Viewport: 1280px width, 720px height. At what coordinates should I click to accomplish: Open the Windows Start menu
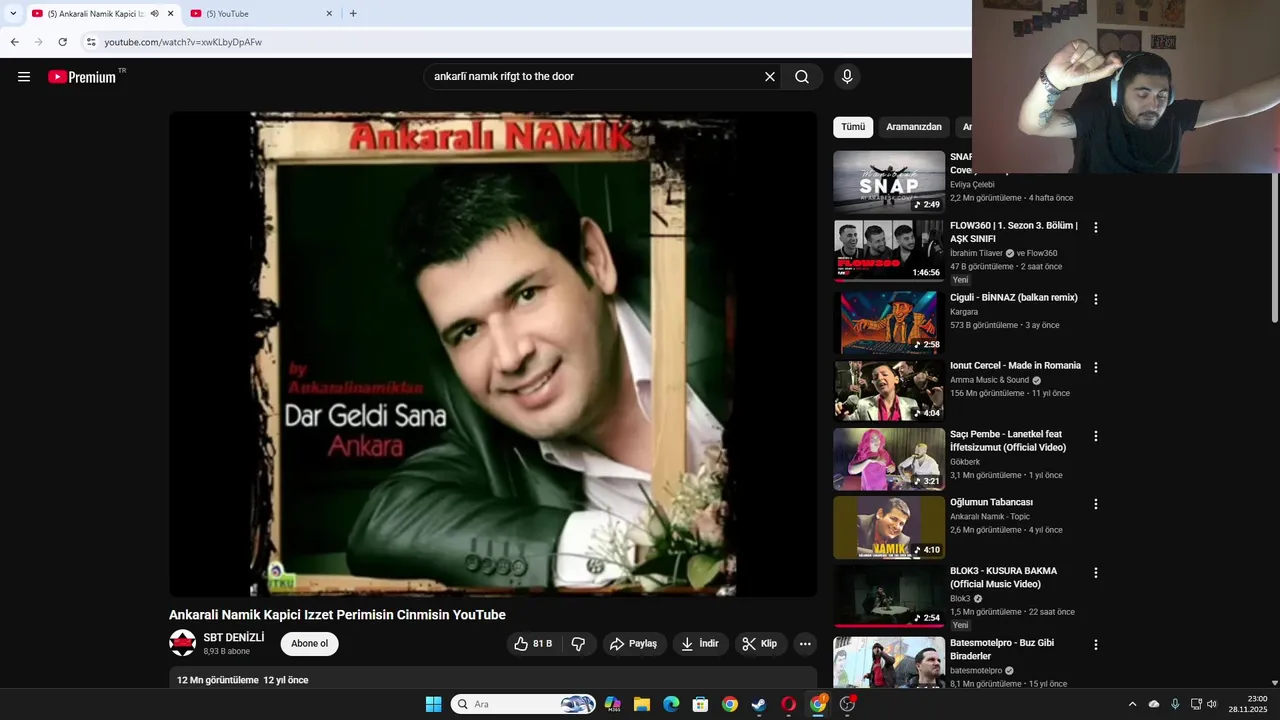click(433, 704)
